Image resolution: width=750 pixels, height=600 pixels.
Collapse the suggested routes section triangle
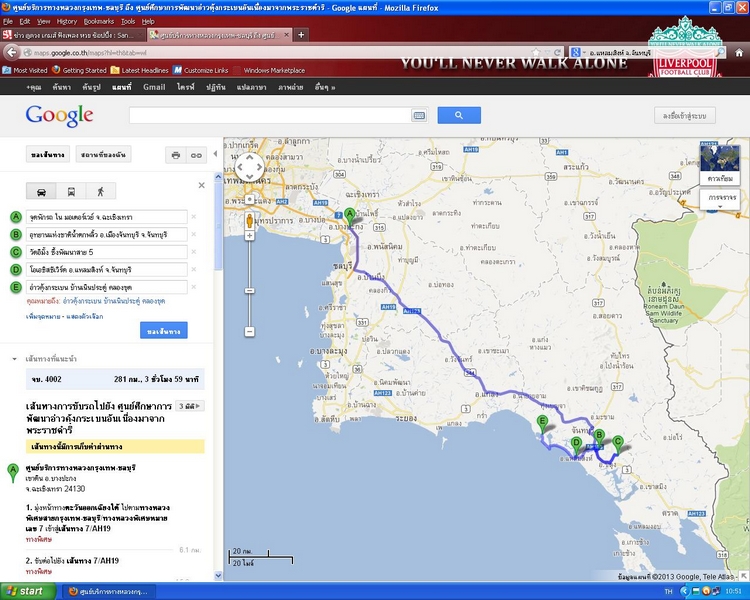[14, 358]
